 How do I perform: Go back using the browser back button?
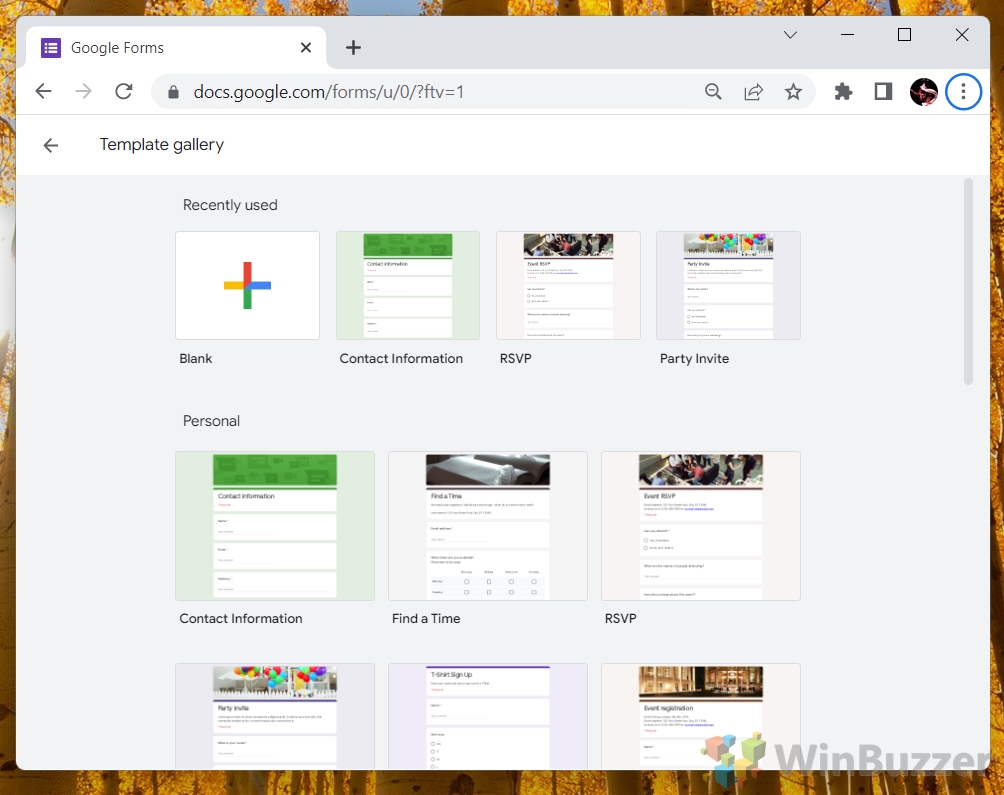coord(43,91)
